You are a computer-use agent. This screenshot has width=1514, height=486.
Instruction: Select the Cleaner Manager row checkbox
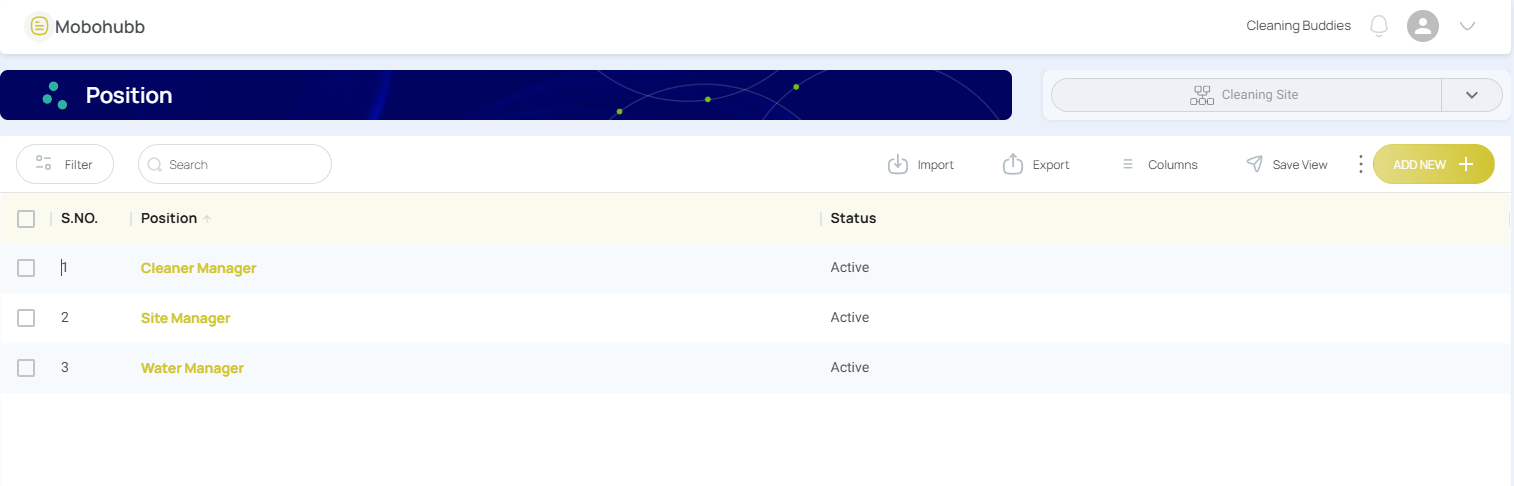(26, 268)
